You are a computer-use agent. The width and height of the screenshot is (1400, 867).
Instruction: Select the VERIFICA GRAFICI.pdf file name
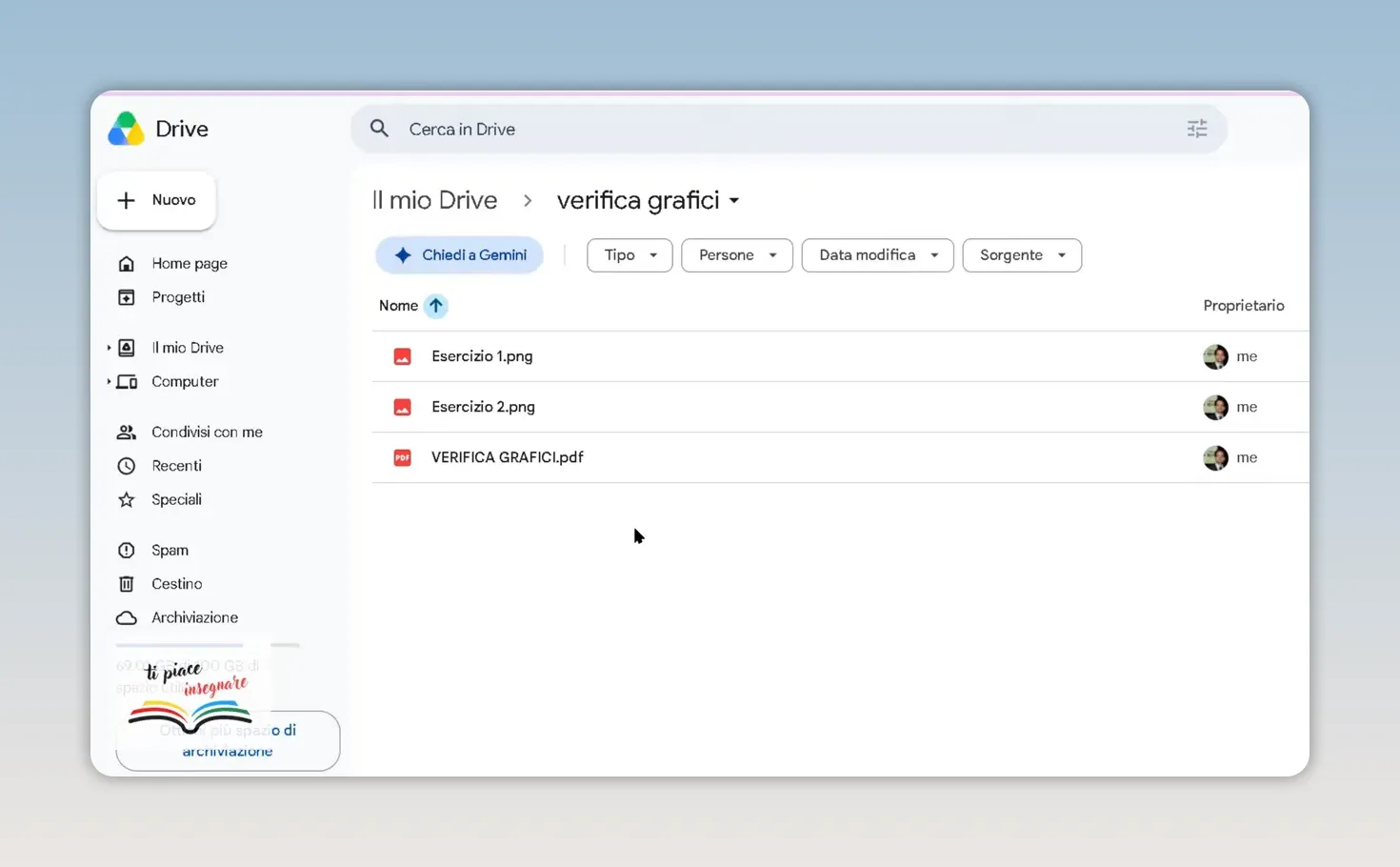pyautogui.click(x=508, y=457)
